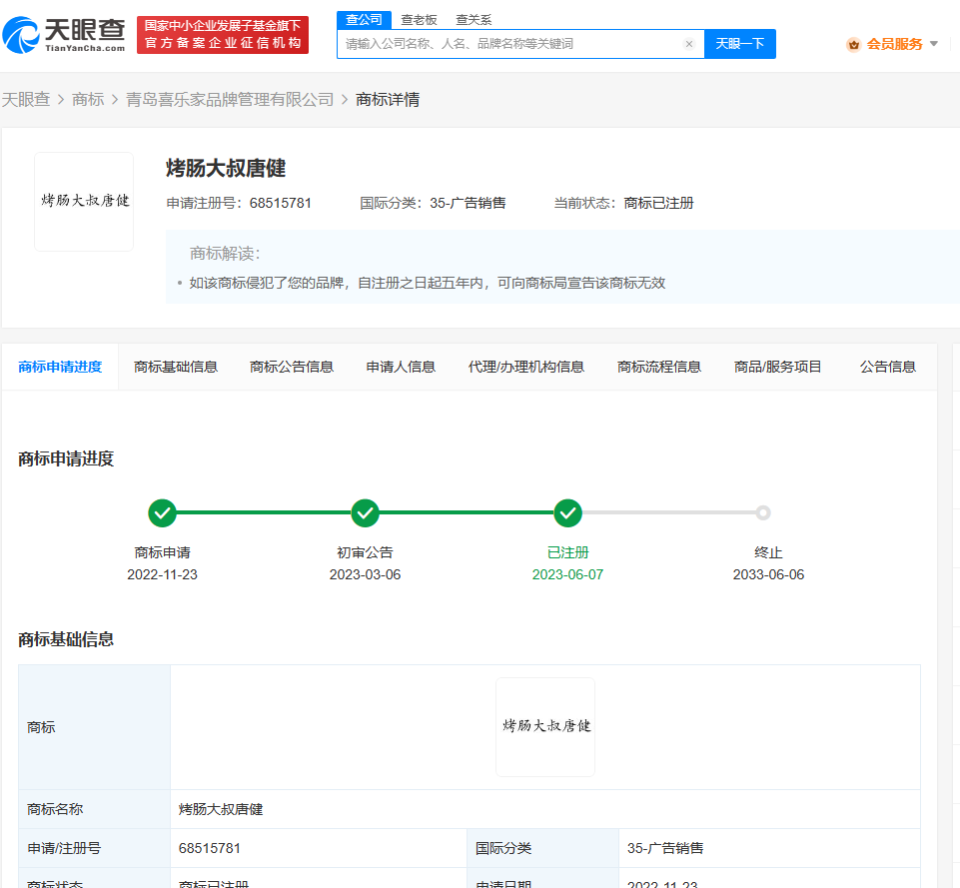Open the 公告信息 section dropdown tab
The image size is (960, 888).
point(888,366)
